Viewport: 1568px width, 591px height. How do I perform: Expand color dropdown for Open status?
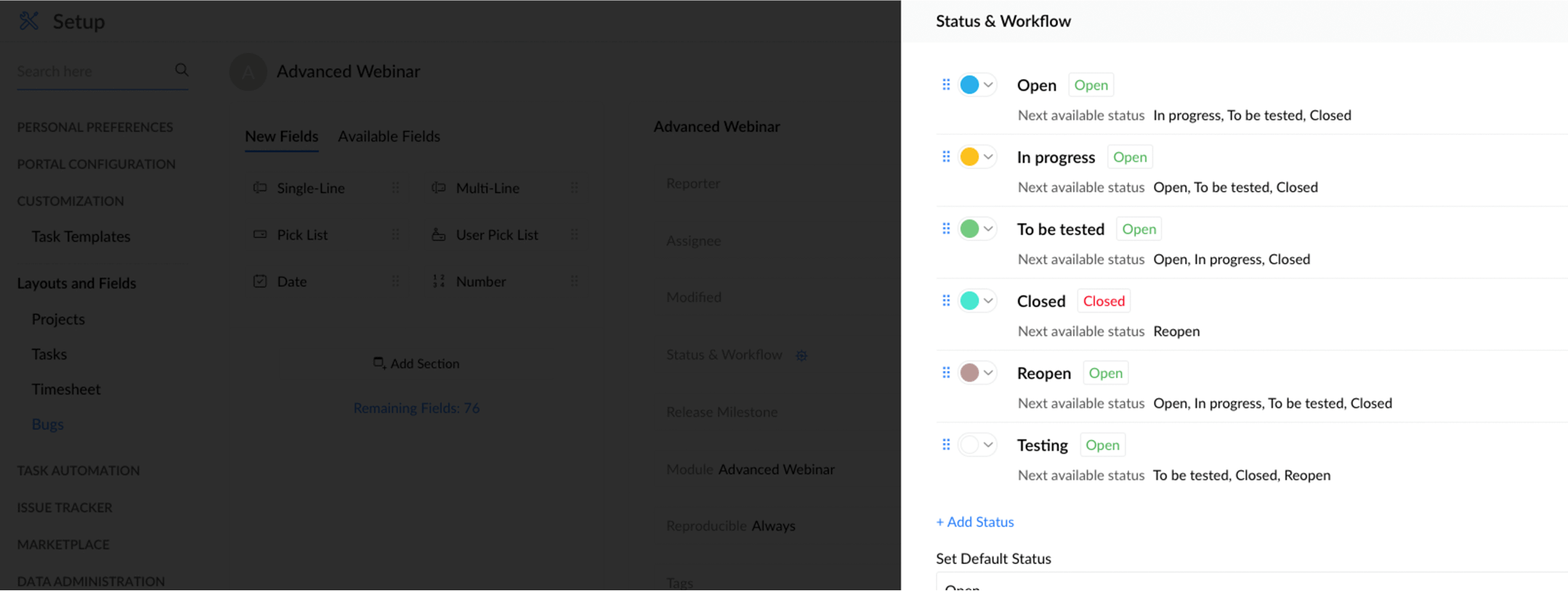pyautogui.click(x=988, y=85)
